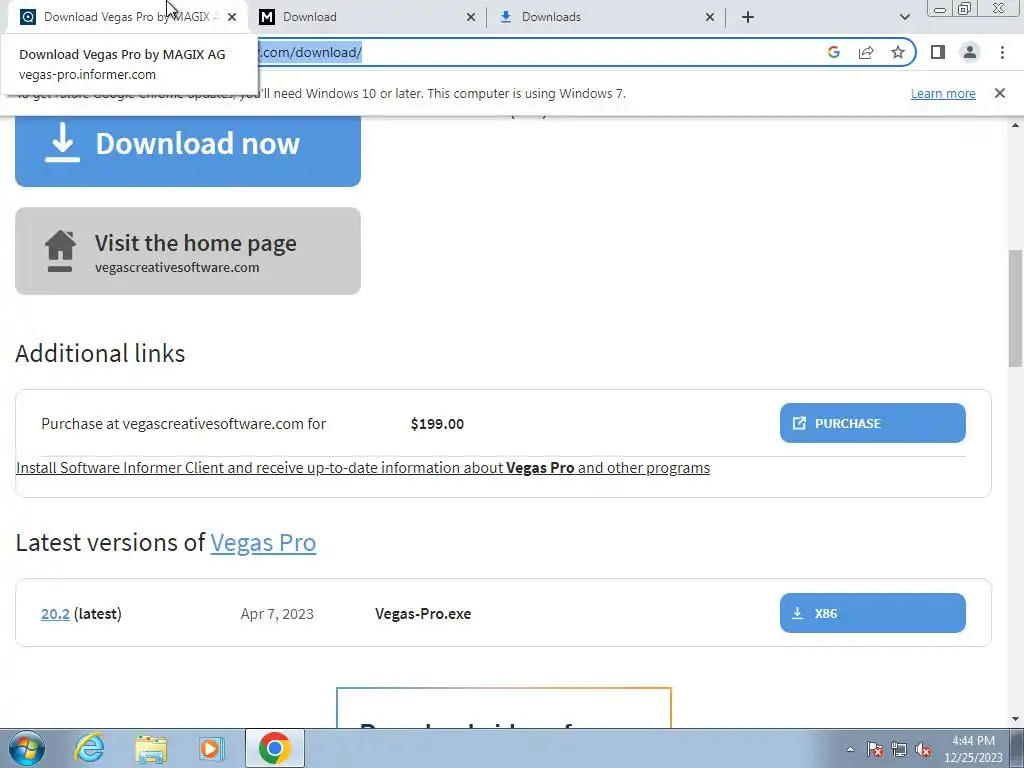Click the Action Center flag tray icon

coord(875,749)
